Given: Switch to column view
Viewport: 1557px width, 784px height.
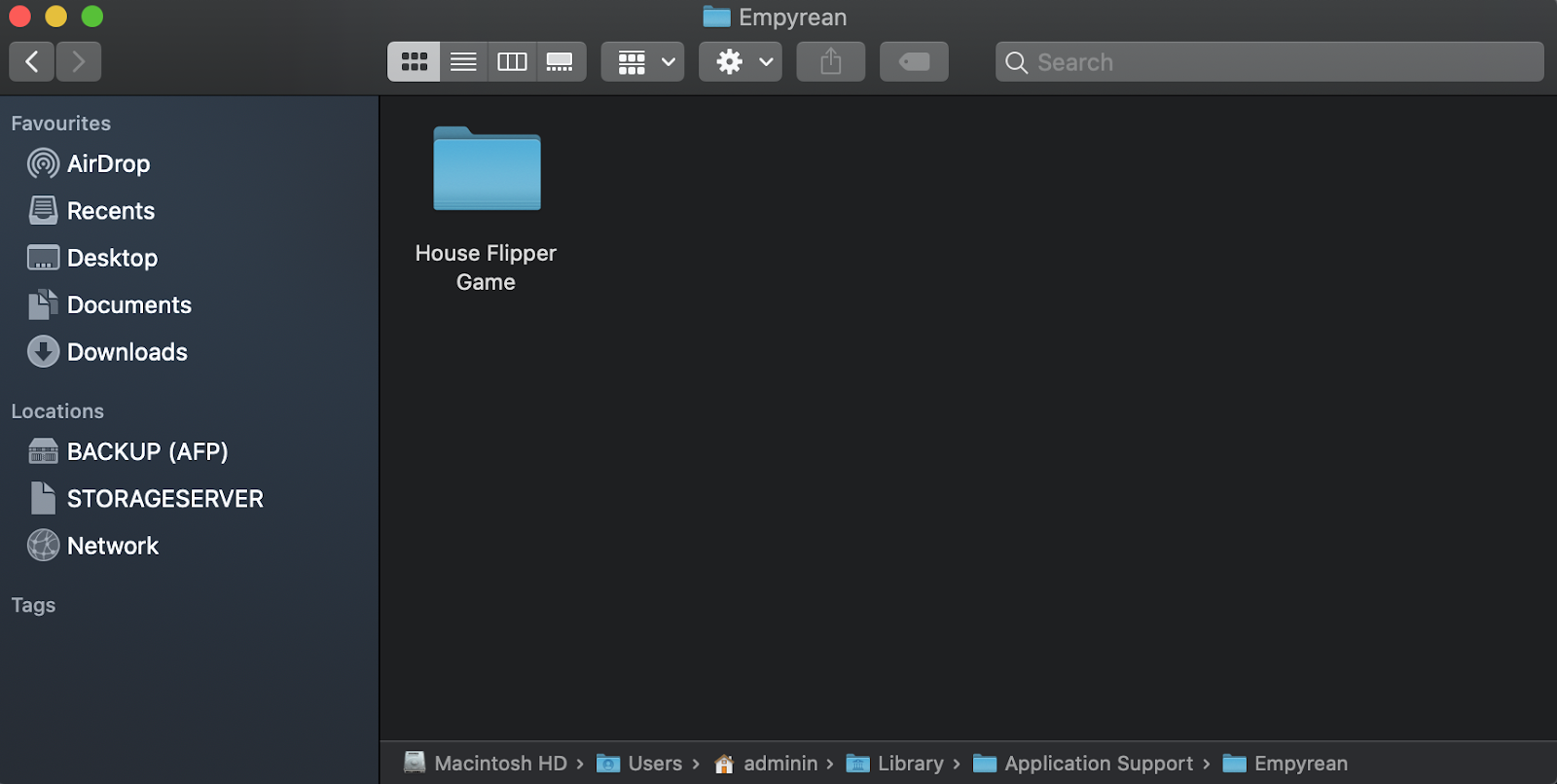Looking at the screenshot, I should coord(512,62).
